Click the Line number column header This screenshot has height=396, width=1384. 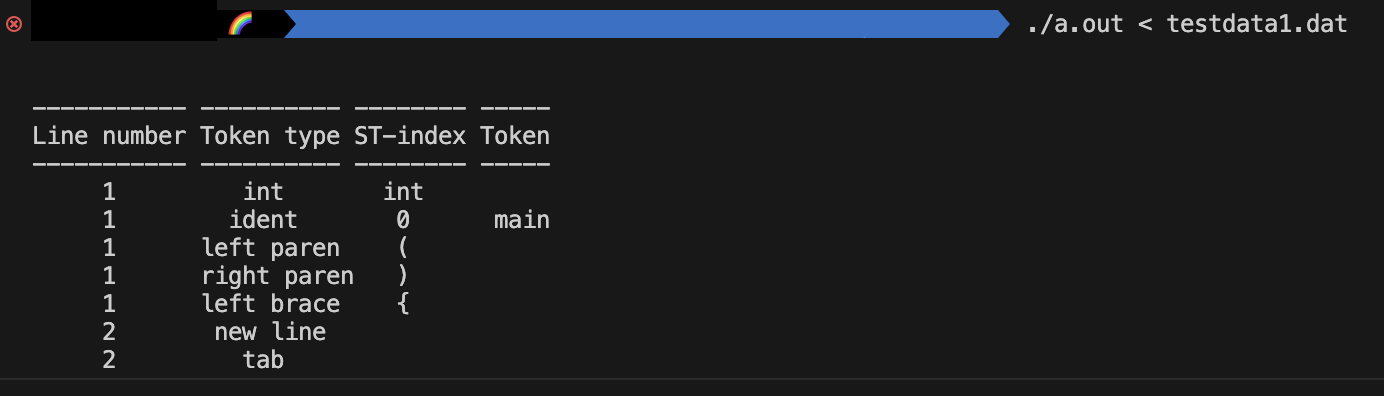[109, 136]
